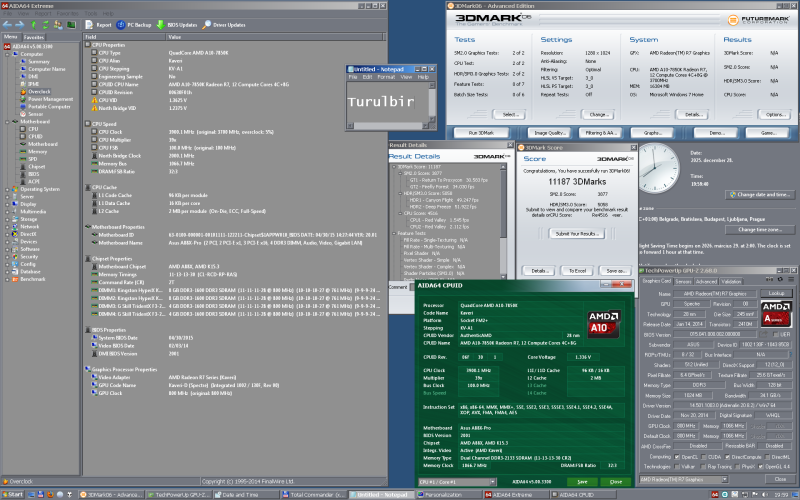
Task: Click the Result Details vertical scrollbar
Action: pos(503,221)
